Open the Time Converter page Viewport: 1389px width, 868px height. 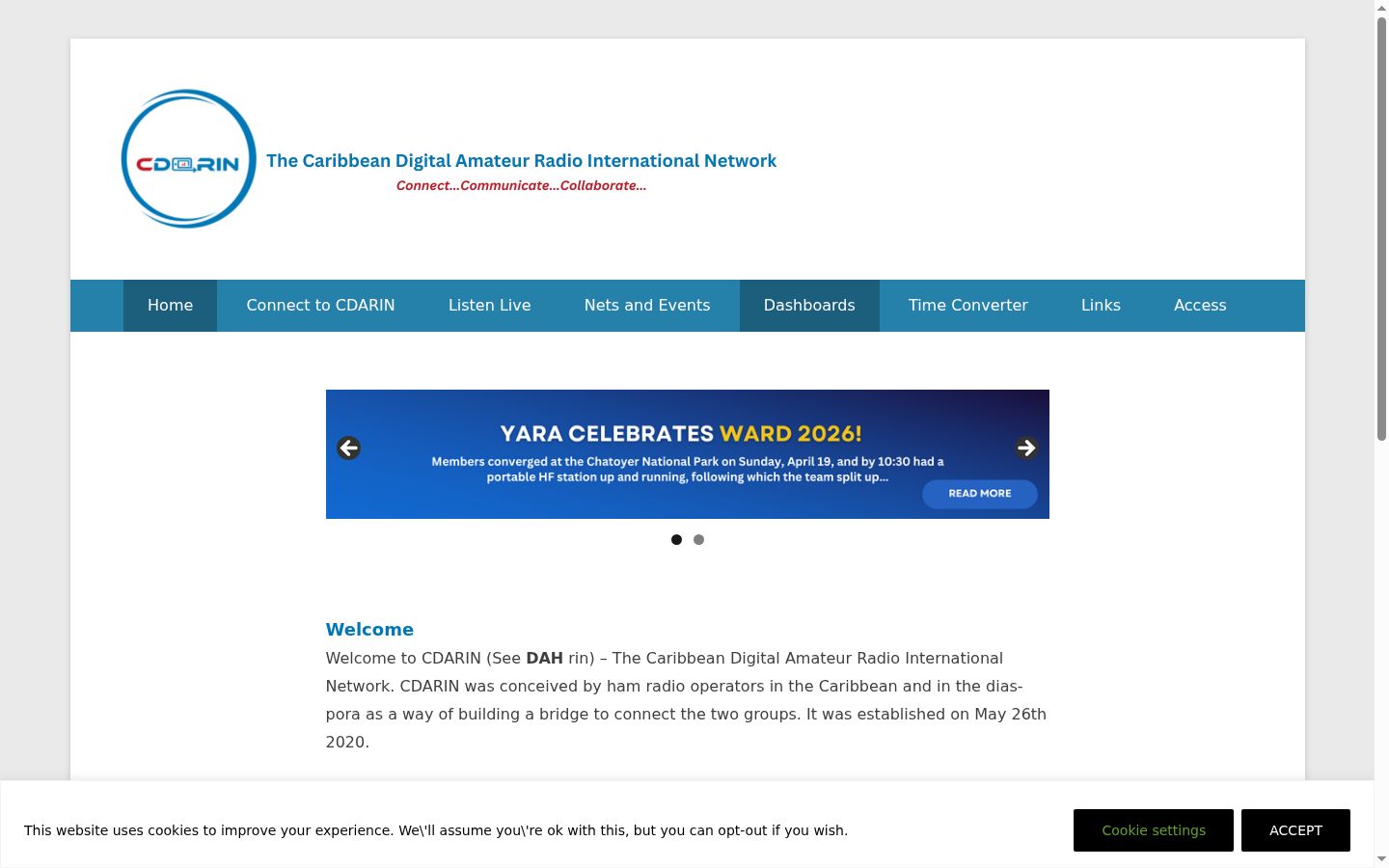pyautogui.click(x=968, y=306)
